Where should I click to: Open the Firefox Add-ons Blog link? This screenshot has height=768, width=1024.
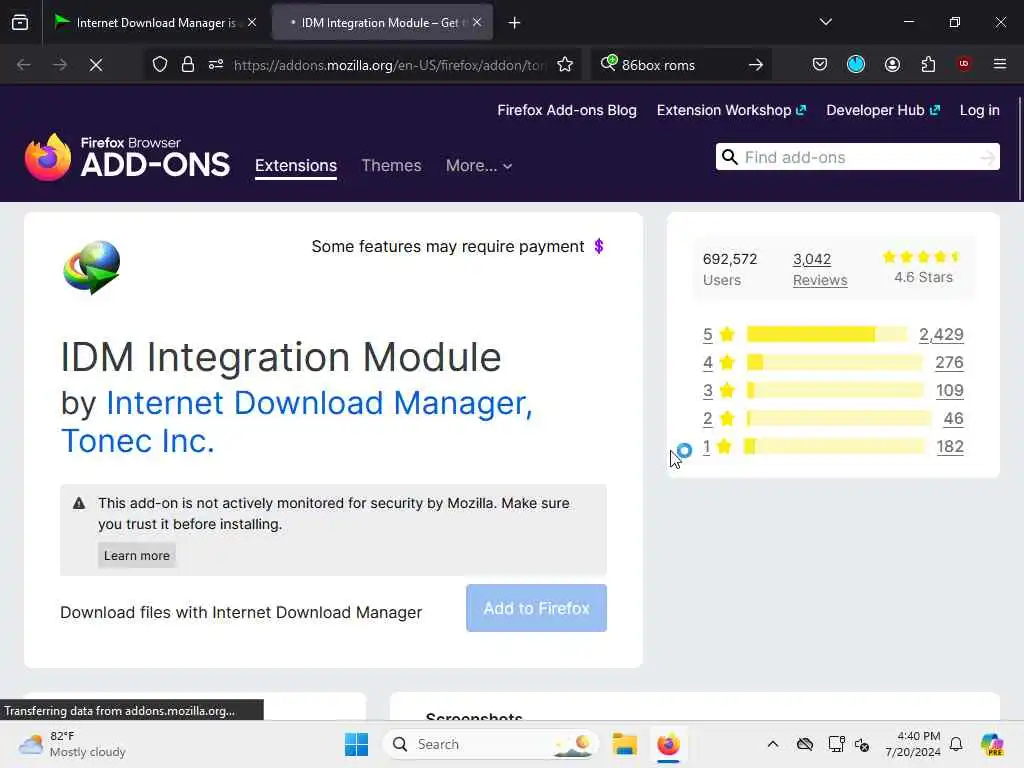click(x=567, y=110)
